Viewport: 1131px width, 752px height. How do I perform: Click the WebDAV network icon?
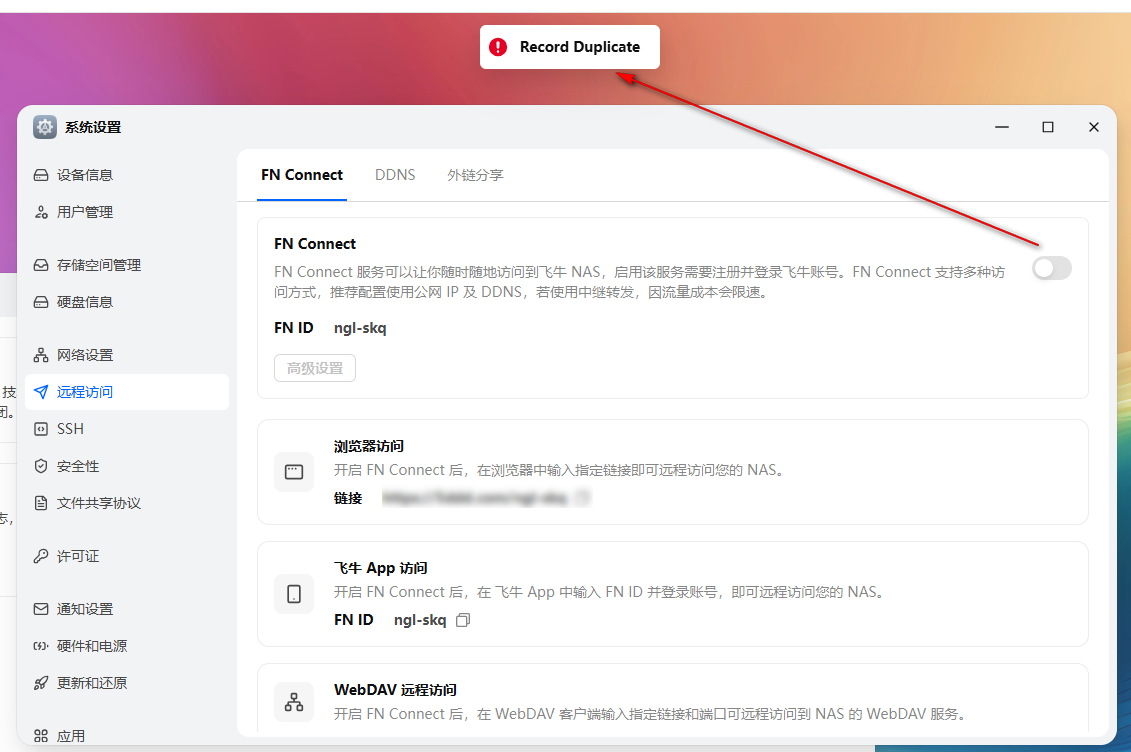click(294, 702)
